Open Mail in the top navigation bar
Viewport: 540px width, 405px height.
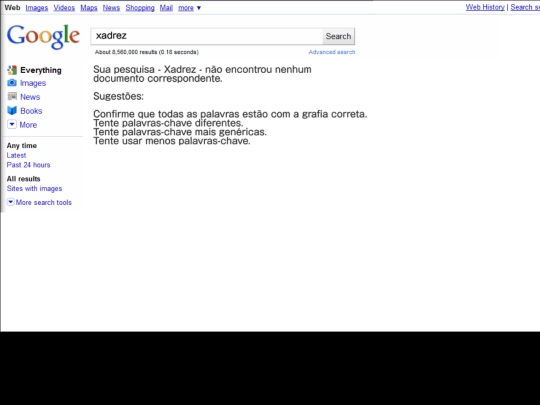[x=166, y=8]
